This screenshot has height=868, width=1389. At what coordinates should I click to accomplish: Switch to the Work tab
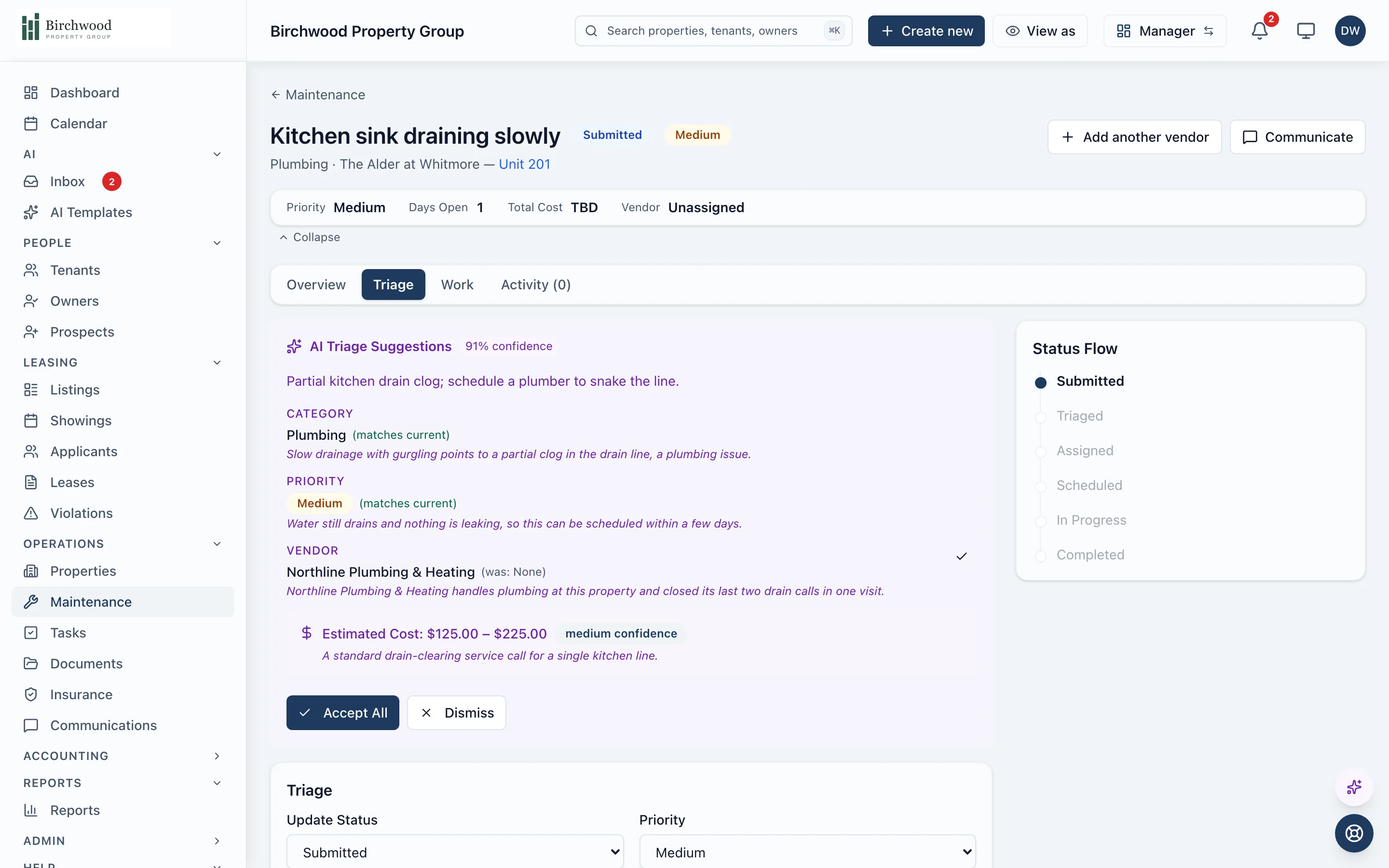(457, 285)
